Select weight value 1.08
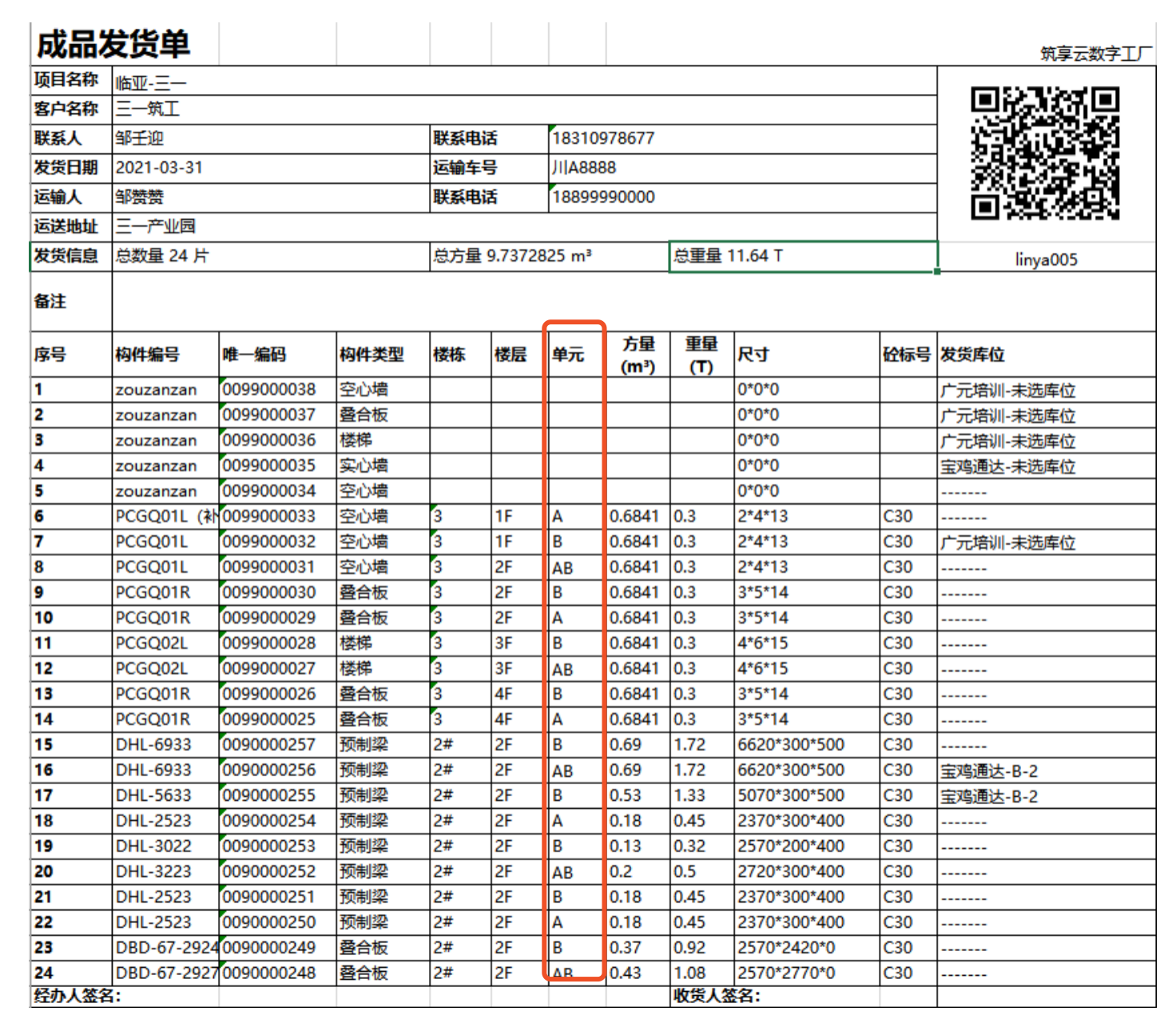The width and height of the screenshot is (1176, 1019). click(x=689, y=973)
